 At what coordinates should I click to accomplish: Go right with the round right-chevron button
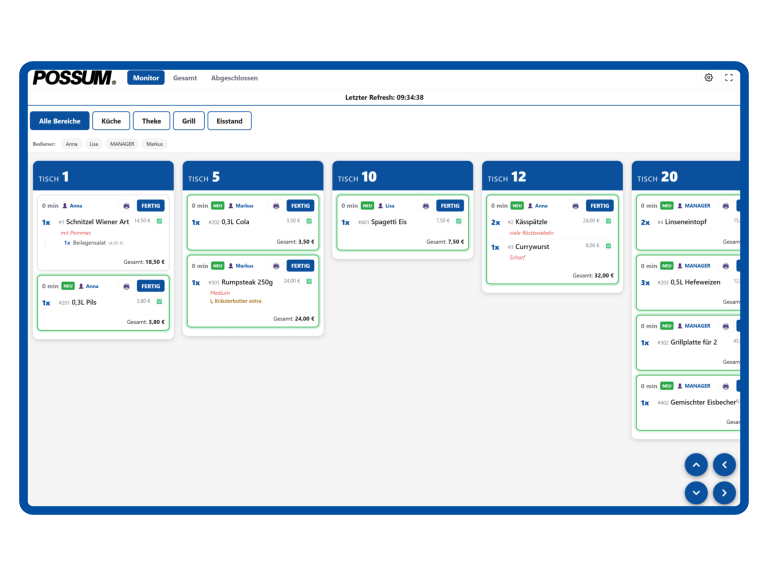(x=724, y=492)
